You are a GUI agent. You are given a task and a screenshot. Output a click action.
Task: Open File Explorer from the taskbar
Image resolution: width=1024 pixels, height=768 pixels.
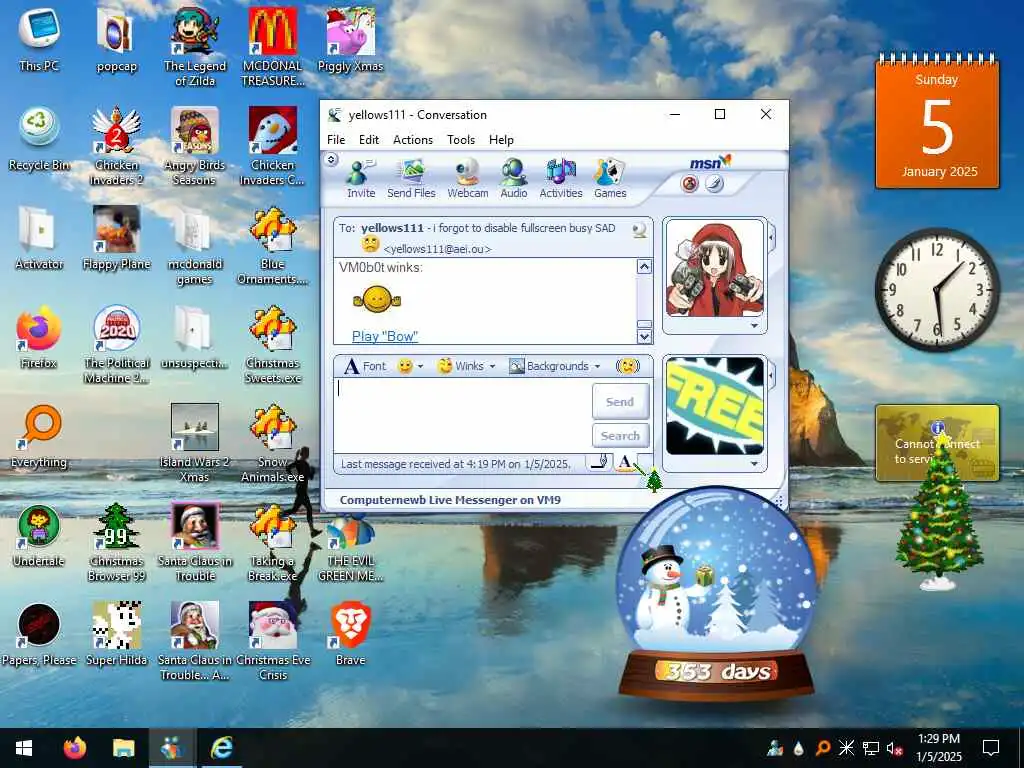click(123, 748)
